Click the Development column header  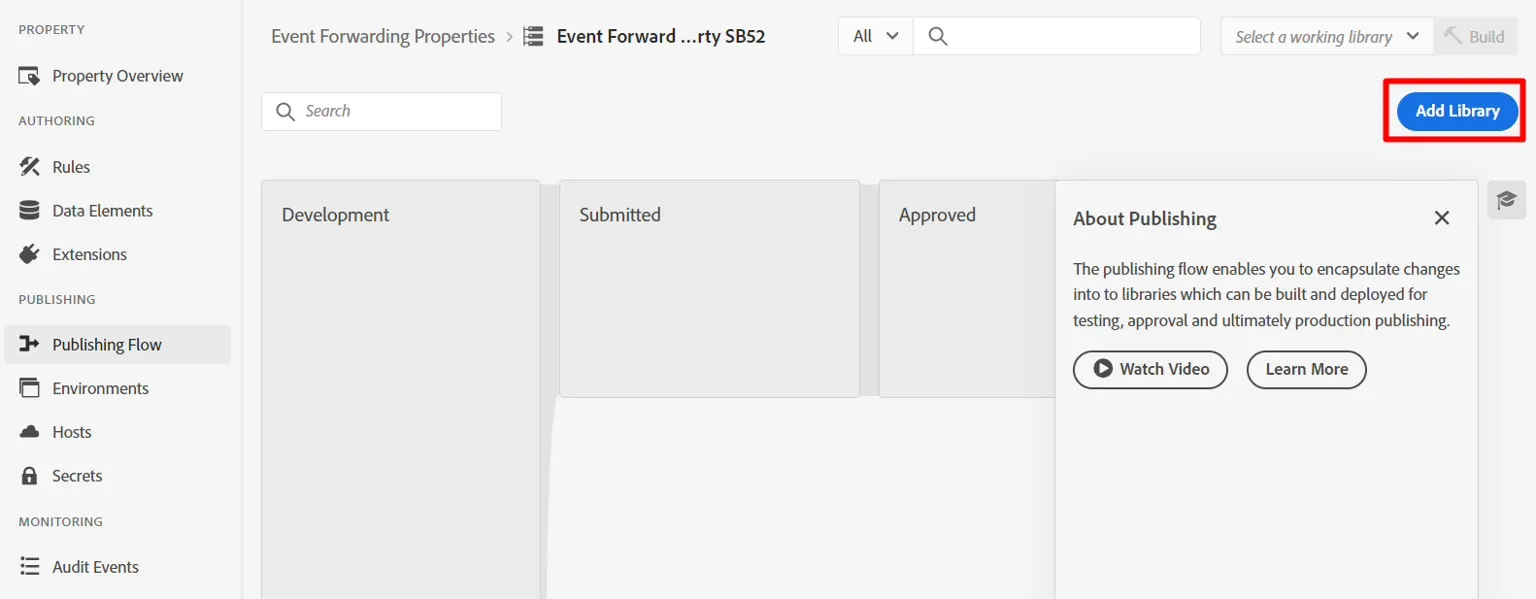pos(336,215)
